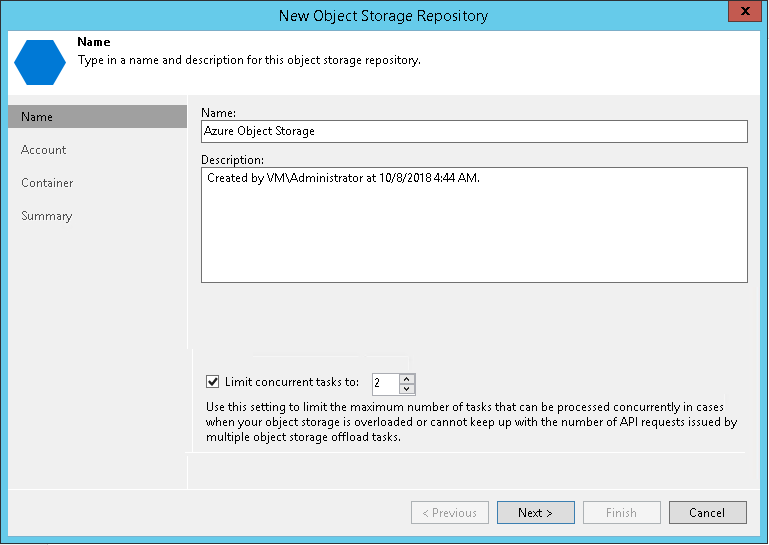Increase concurrent tasks with the up arrow
Viewport: 769px width, 545px height.
[407, 378]
